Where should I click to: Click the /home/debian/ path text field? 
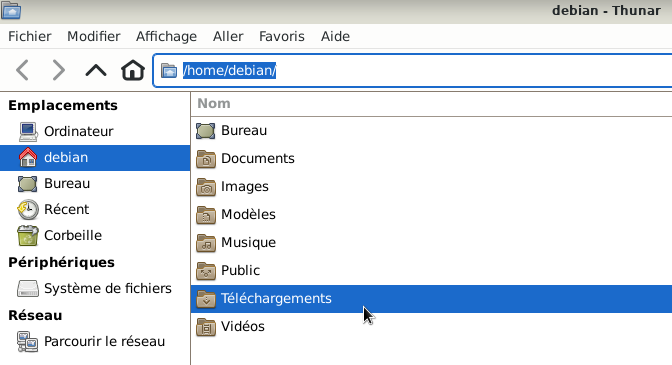click(412, 71)
